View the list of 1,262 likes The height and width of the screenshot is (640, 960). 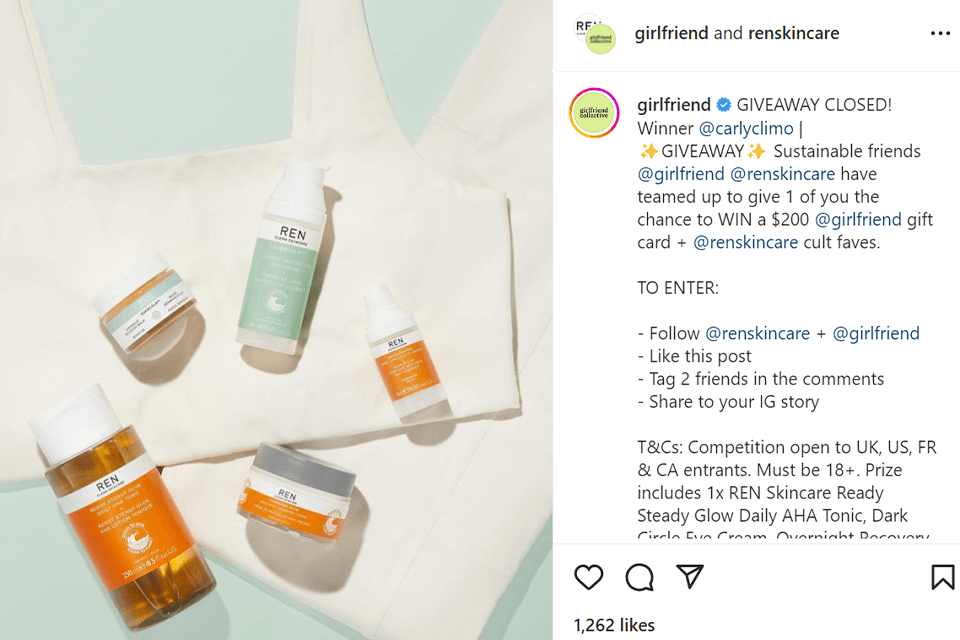click(614, 625)
